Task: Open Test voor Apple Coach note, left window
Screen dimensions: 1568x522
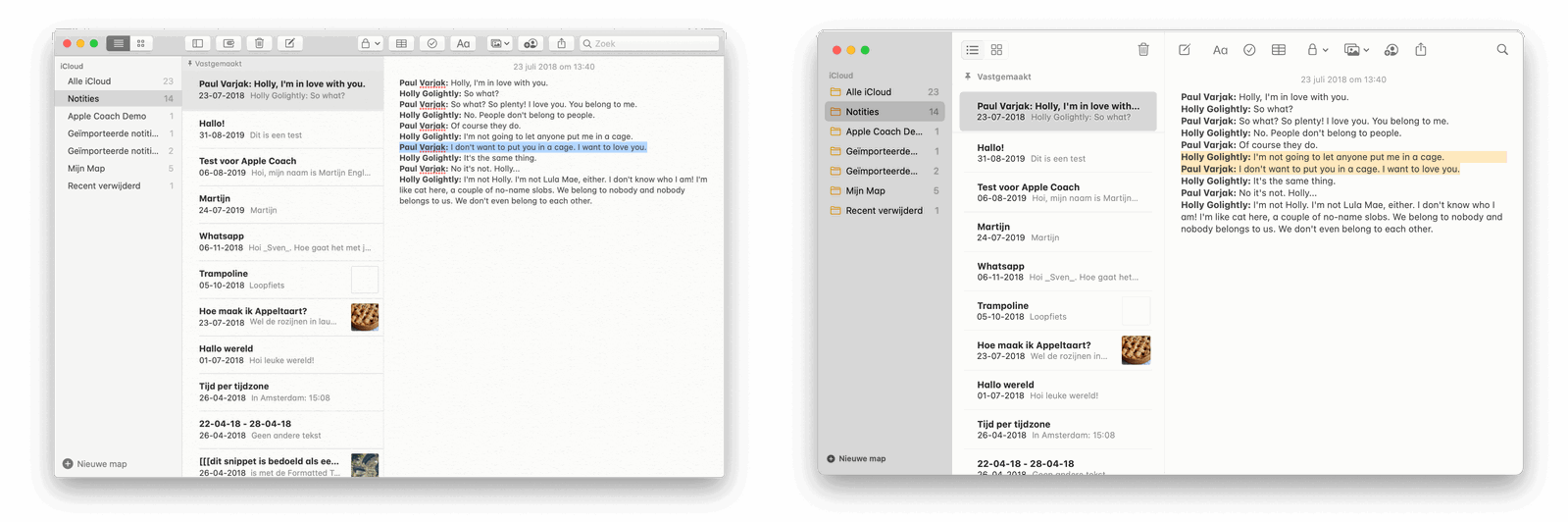Action: coord(282,167)
